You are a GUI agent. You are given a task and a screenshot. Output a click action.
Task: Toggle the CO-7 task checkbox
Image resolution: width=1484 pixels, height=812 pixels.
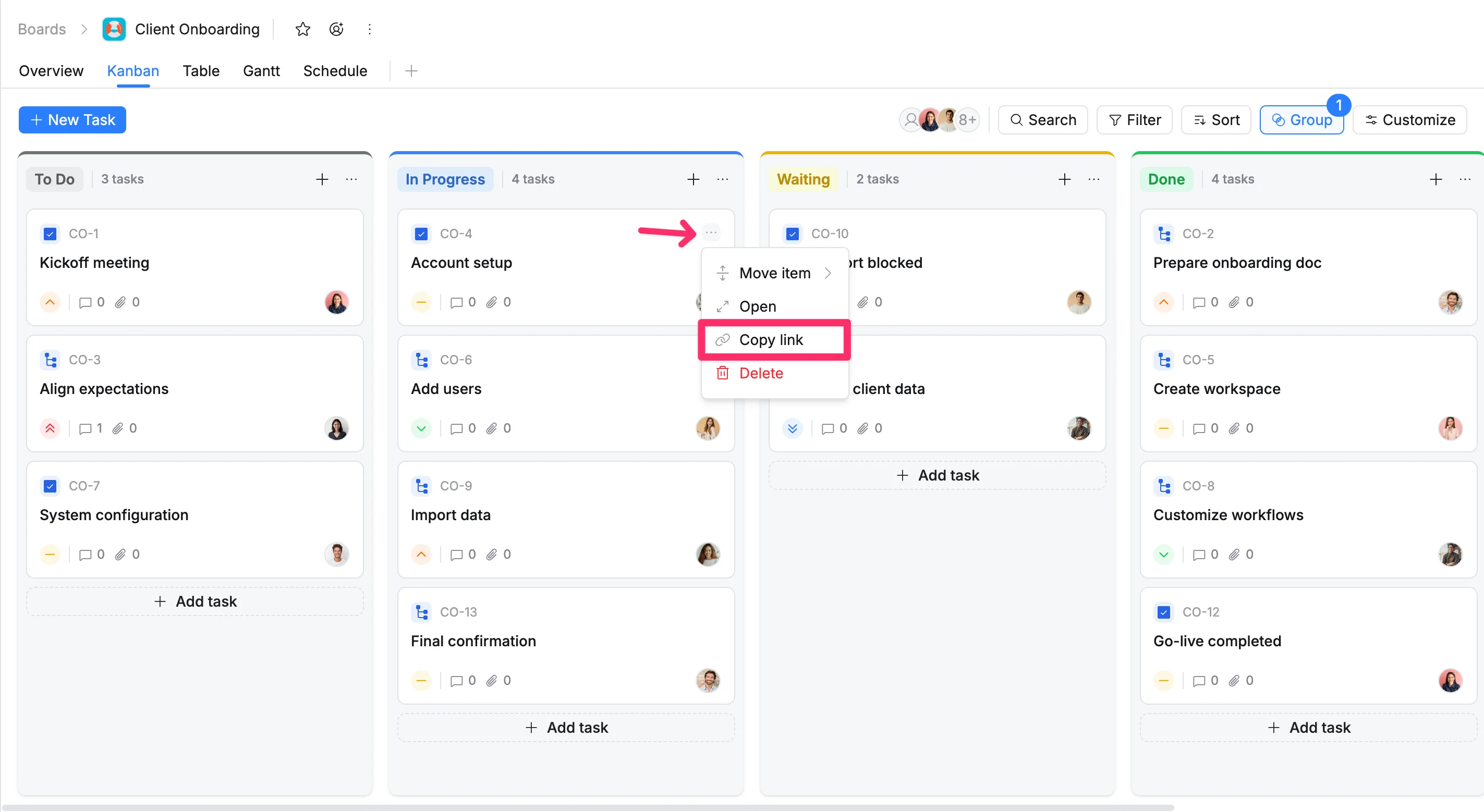50,485
